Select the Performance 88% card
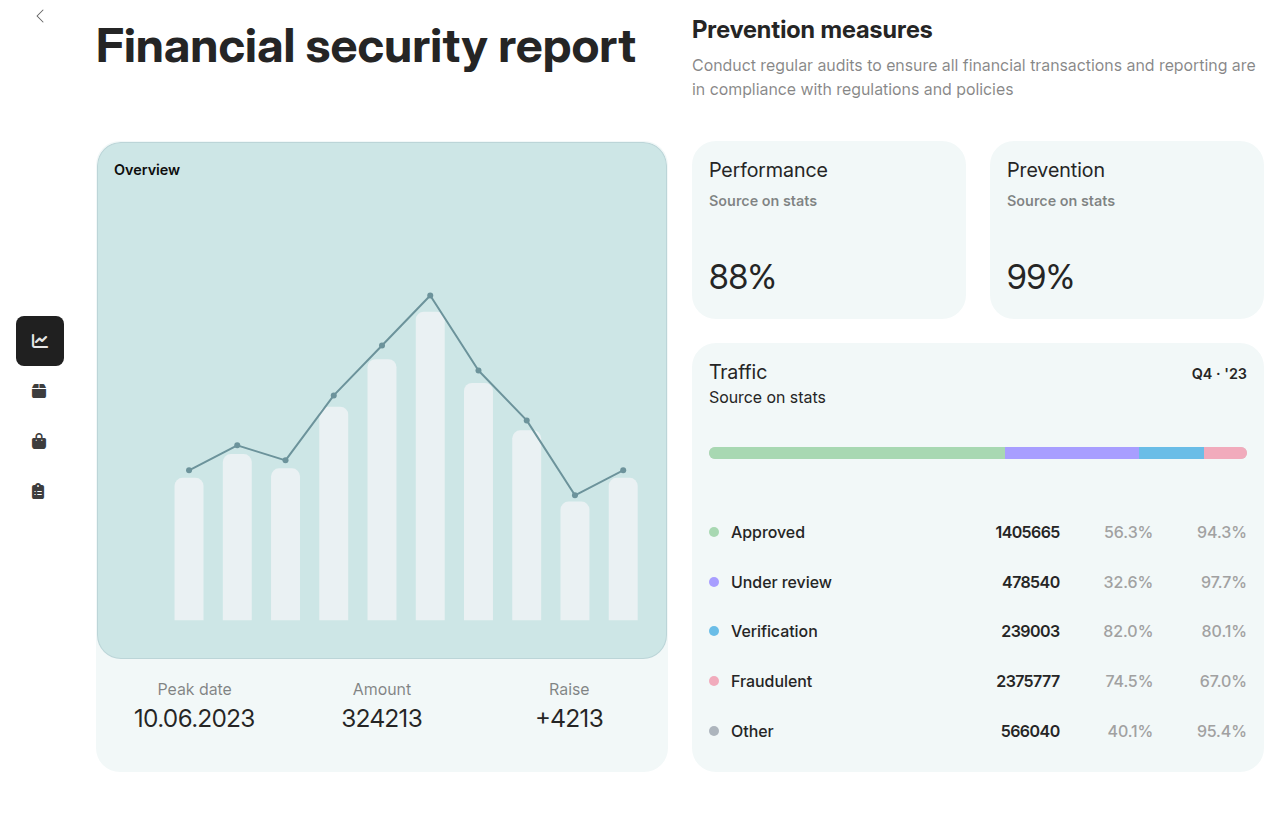Screen dimensions: 1280x832 828,230
